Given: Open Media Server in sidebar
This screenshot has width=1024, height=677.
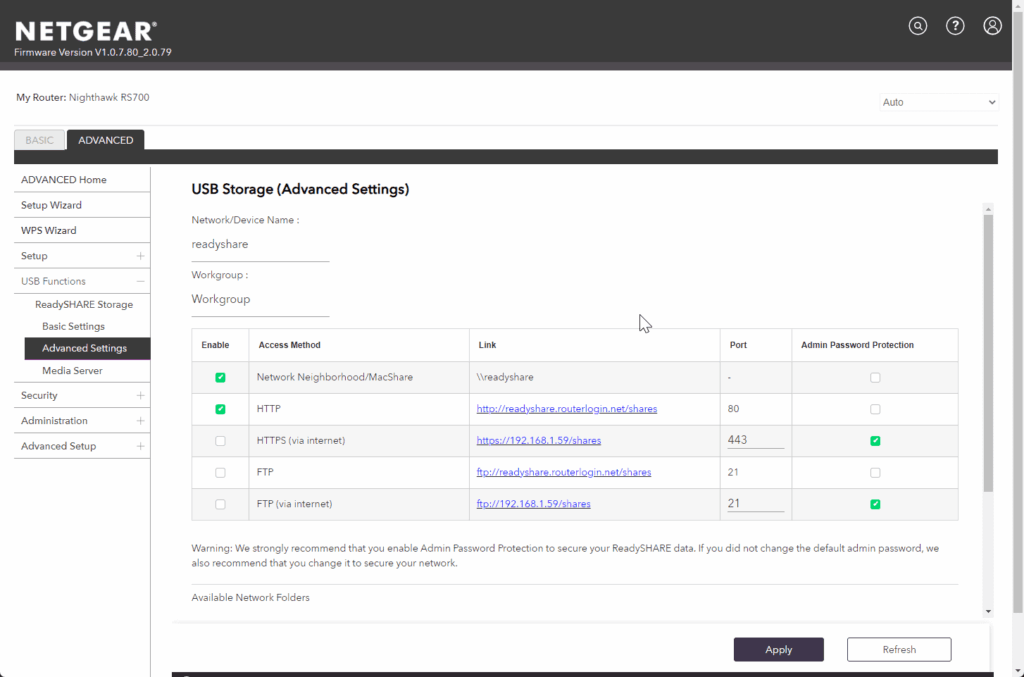Looking at the screenshot, I should coord(72,371).
